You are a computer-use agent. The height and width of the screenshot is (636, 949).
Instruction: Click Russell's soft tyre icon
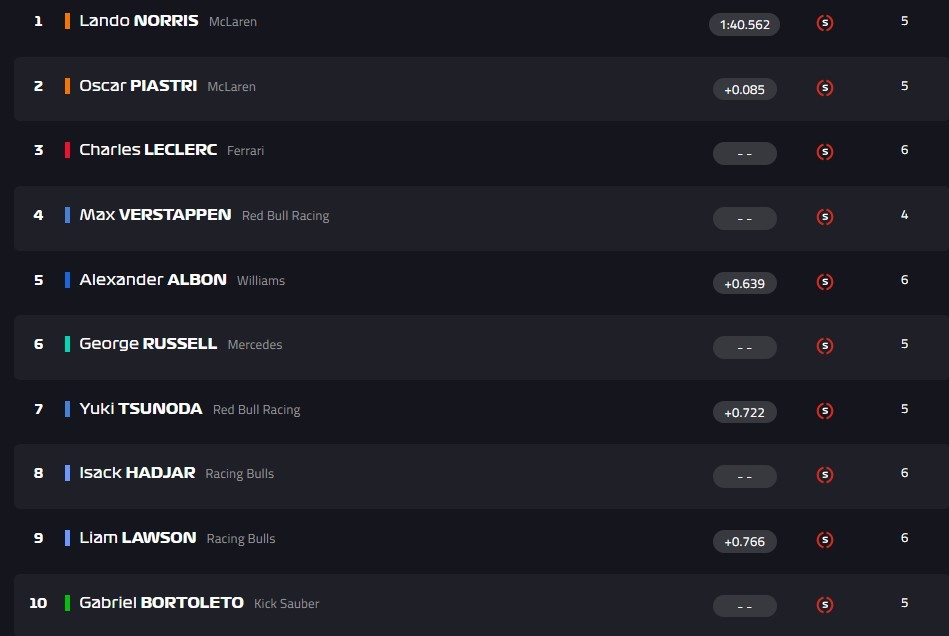[825, 346]
